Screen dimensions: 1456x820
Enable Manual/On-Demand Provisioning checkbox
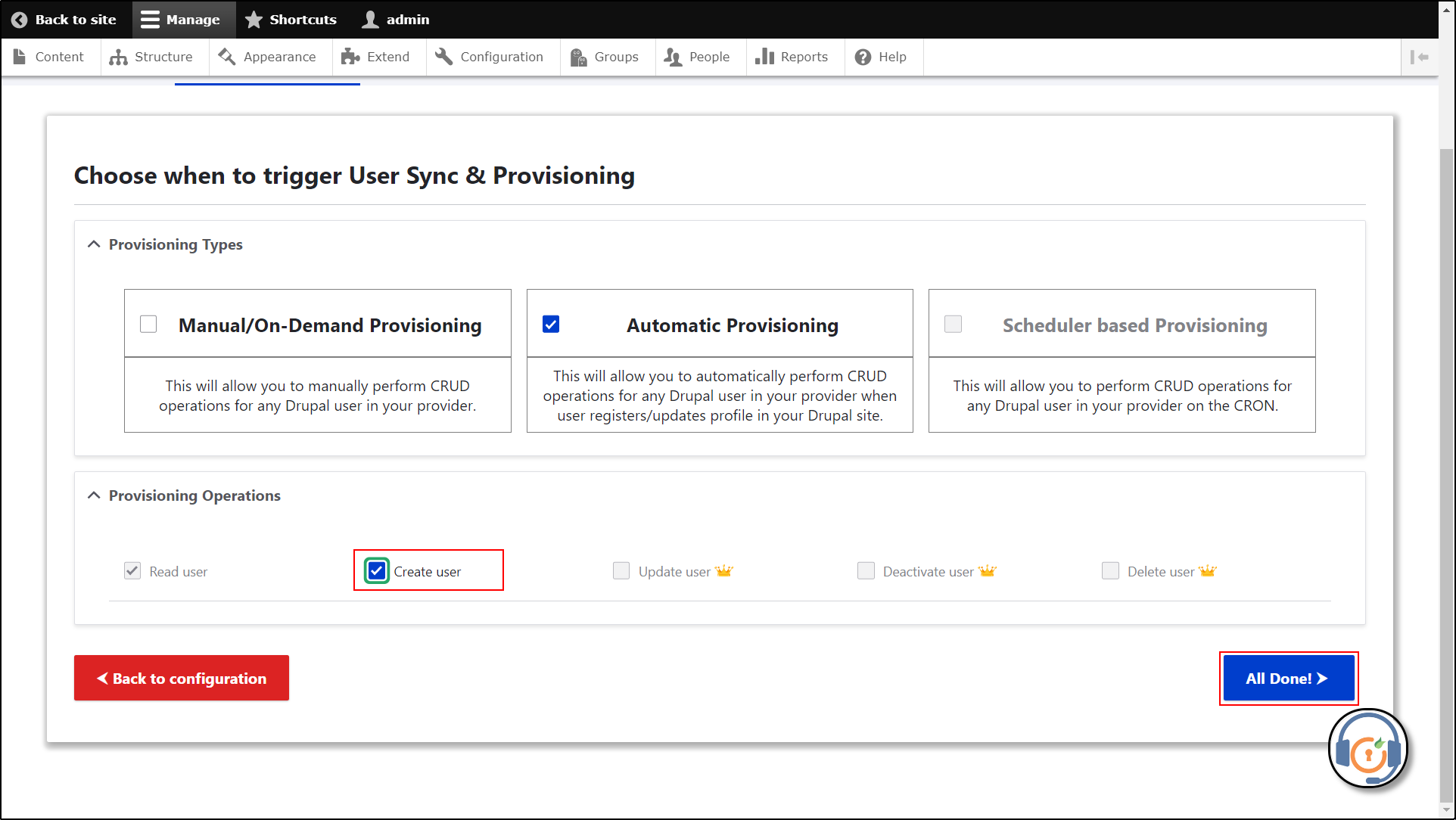[148, 323]
